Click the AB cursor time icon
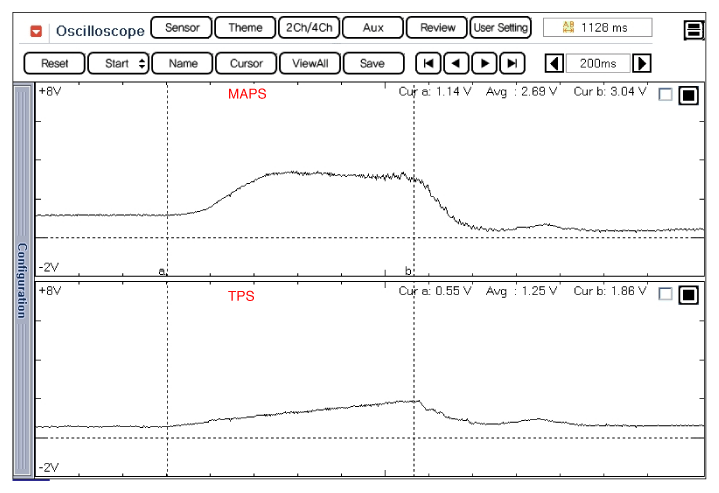Screen dimensions: 719x493 [568, 27]
